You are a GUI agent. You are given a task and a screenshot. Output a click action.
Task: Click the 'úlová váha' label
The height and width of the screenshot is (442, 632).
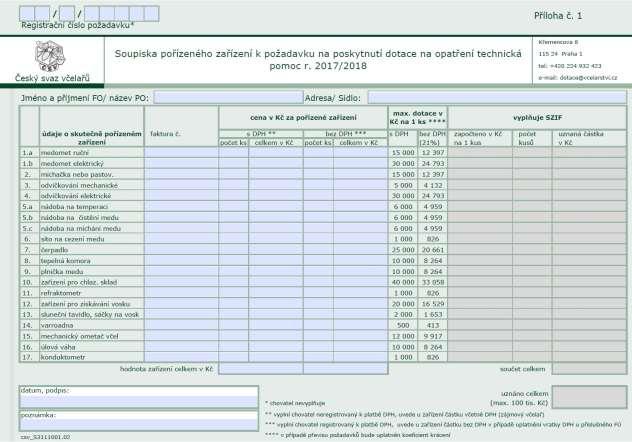point(58,347)
